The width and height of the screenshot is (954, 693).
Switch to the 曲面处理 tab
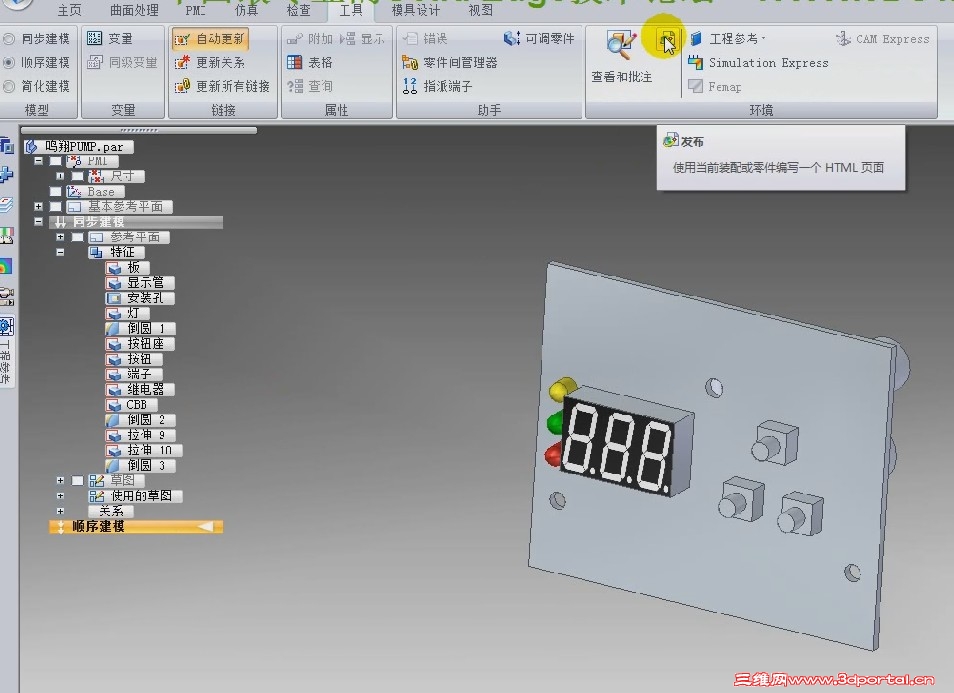pos(134,10)
